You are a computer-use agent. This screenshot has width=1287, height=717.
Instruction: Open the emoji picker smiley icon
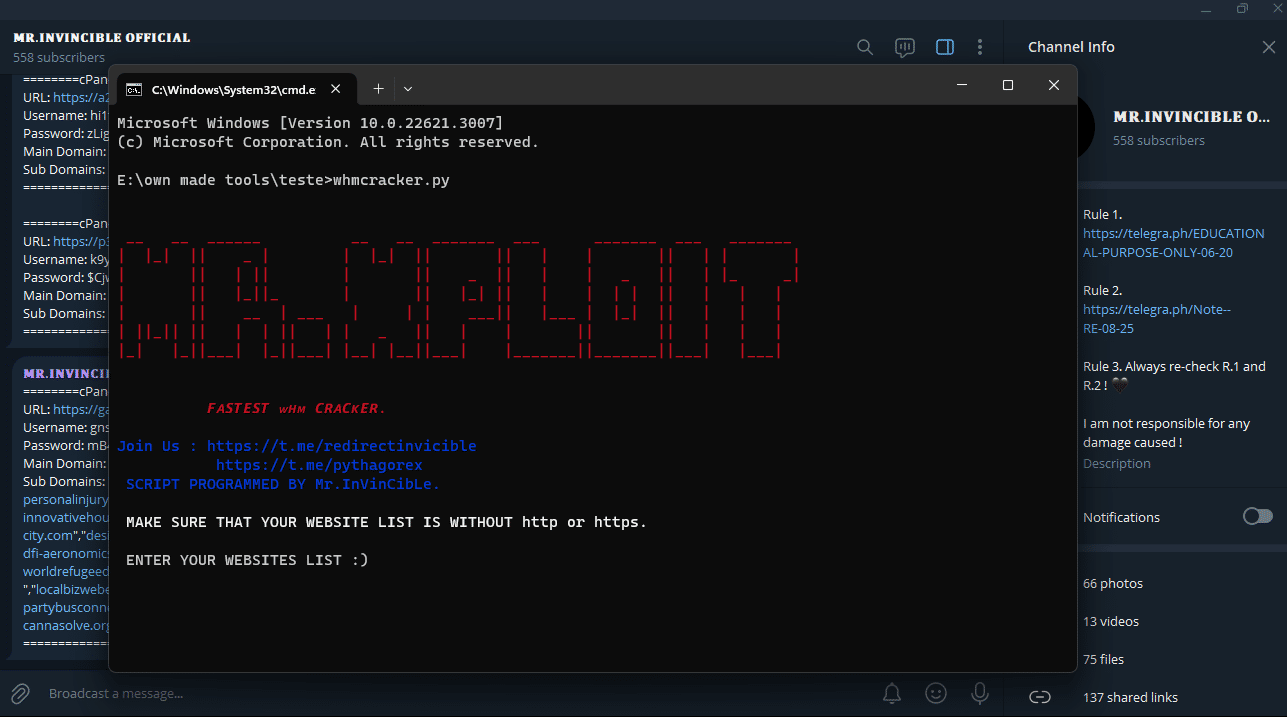click(x=935, y=693)
